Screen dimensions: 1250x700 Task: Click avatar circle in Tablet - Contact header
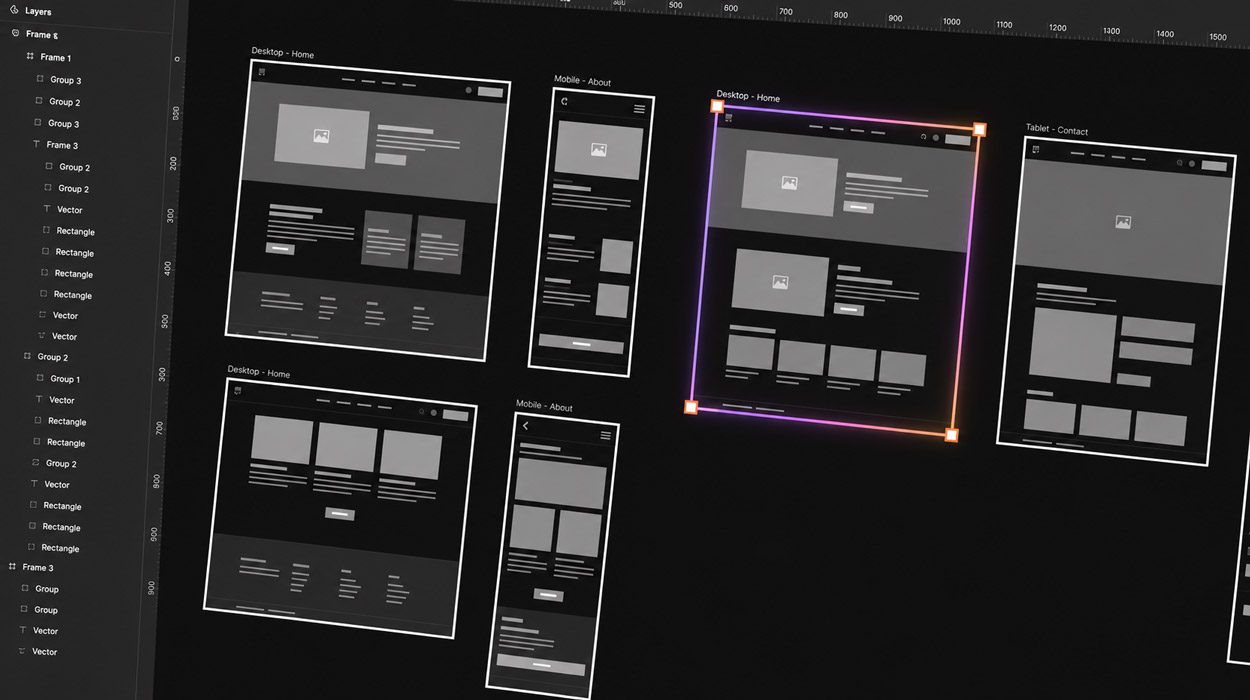click(x=1192, y=164)
